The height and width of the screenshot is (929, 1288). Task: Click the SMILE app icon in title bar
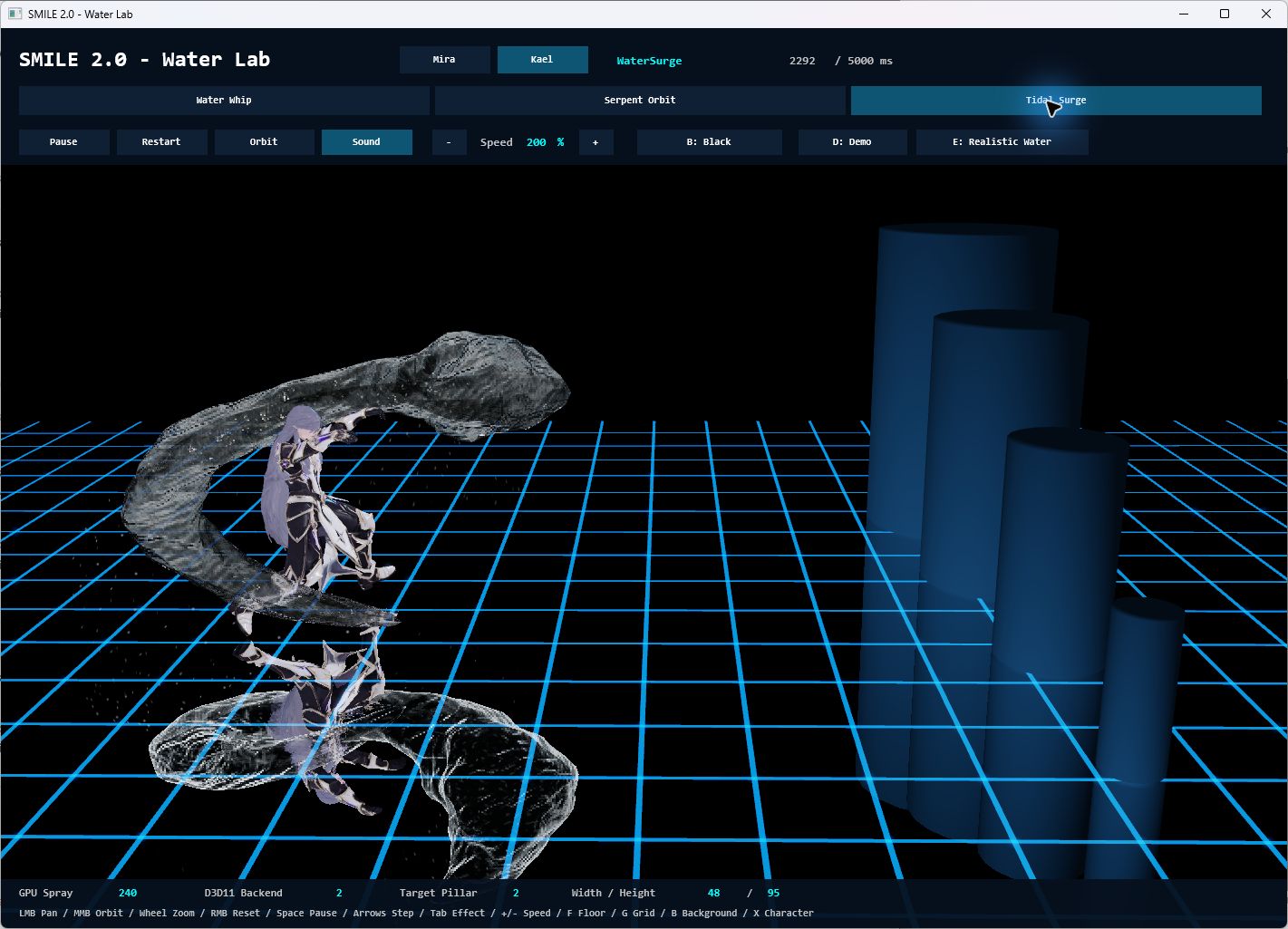pyautogui.click(x=15, y=14)
